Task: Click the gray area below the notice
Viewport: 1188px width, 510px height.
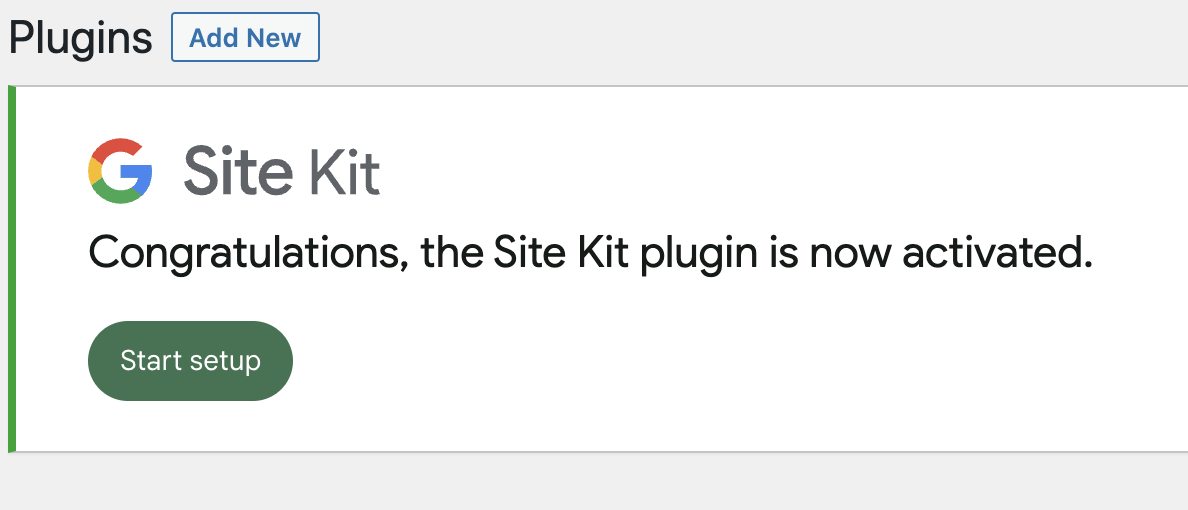Action: (x=594, y=482)
